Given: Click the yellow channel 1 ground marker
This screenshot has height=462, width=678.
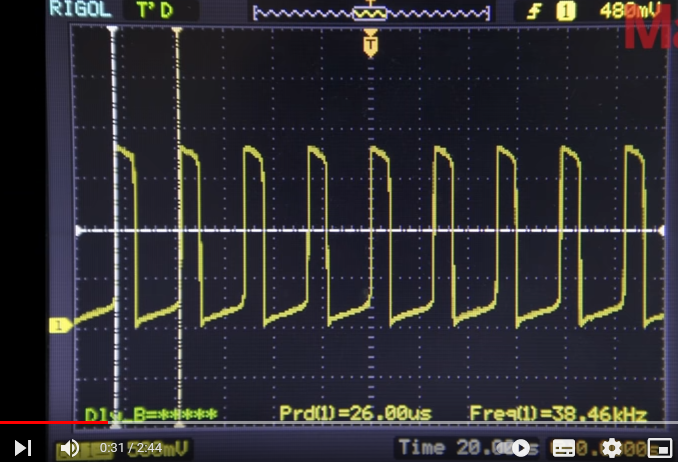Looking at the screenshot, I should click(x=59, y=325).
